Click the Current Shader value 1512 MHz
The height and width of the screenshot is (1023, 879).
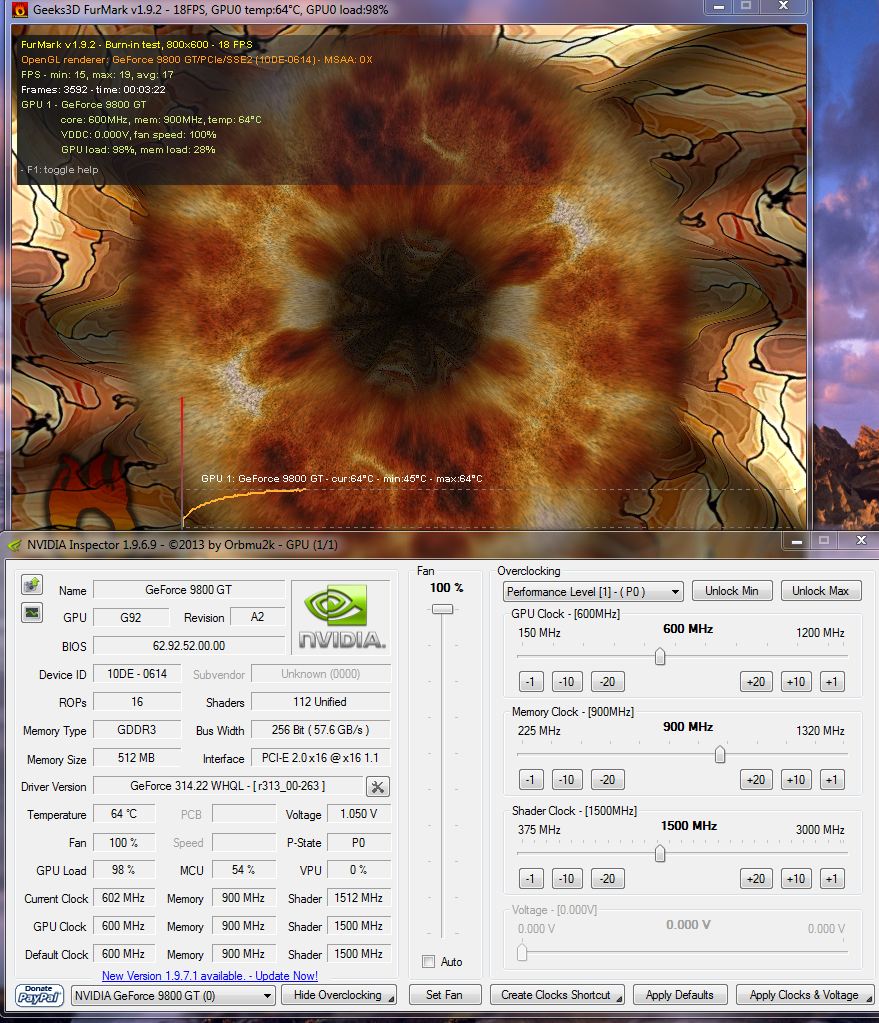tap(358, 898)
